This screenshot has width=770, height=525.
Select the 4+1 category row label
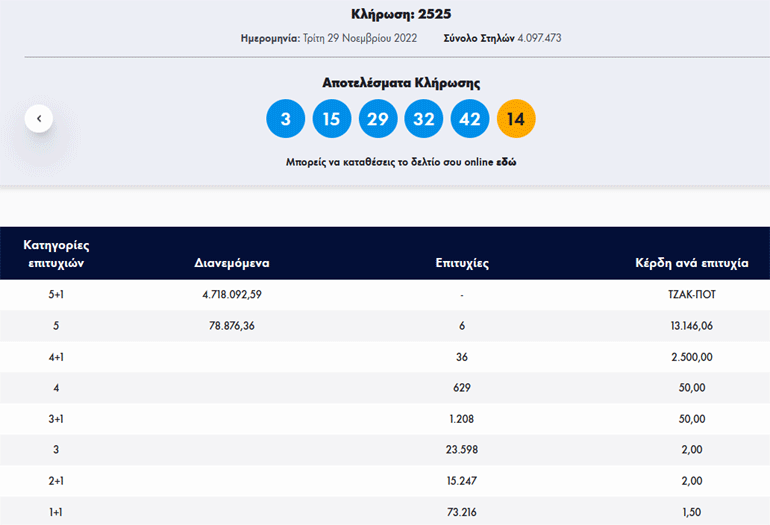[58, 357]
